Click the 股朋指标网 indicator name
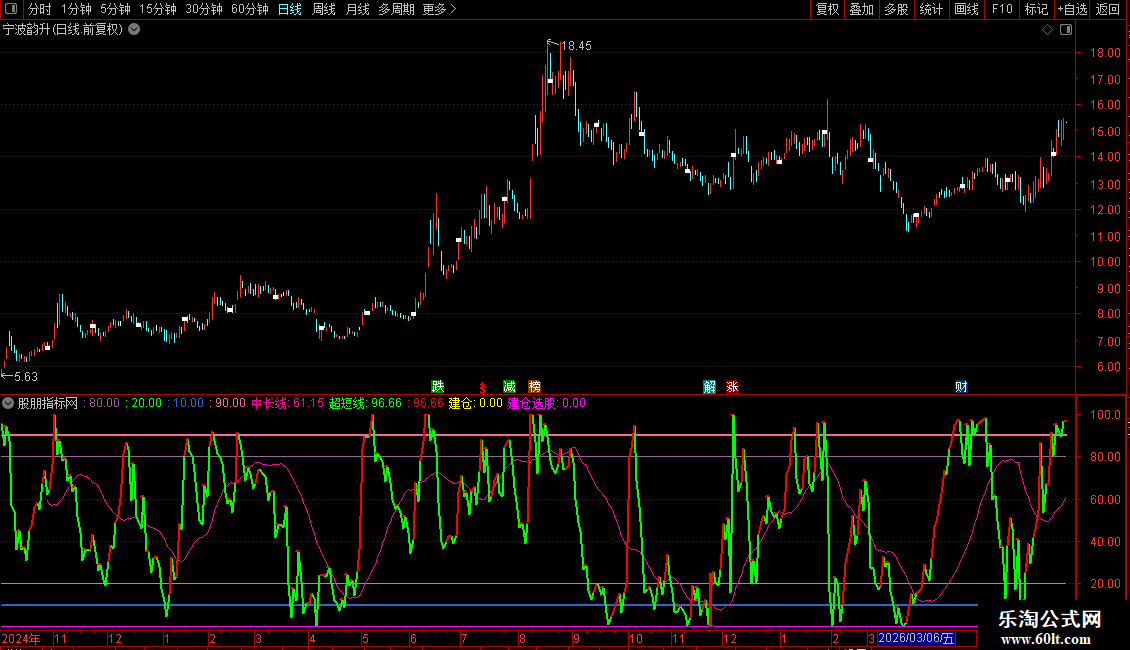 click(48, 404)
